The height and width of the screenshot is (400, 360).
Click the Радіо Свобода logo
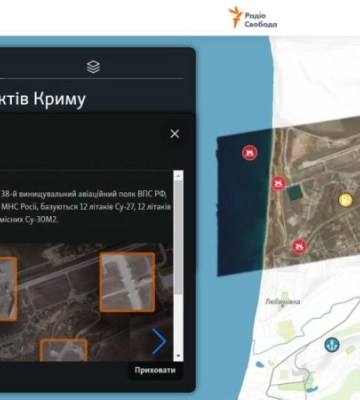pos(253,17)
